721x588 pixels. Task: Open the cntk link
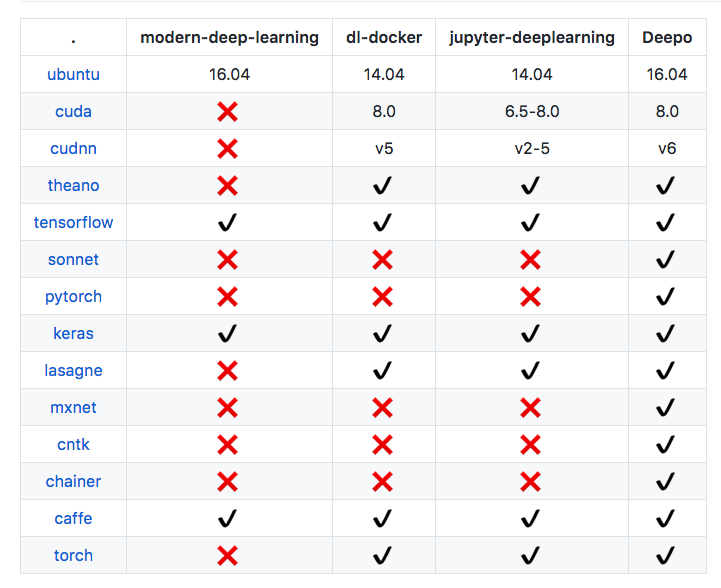[x=73, y=445]
